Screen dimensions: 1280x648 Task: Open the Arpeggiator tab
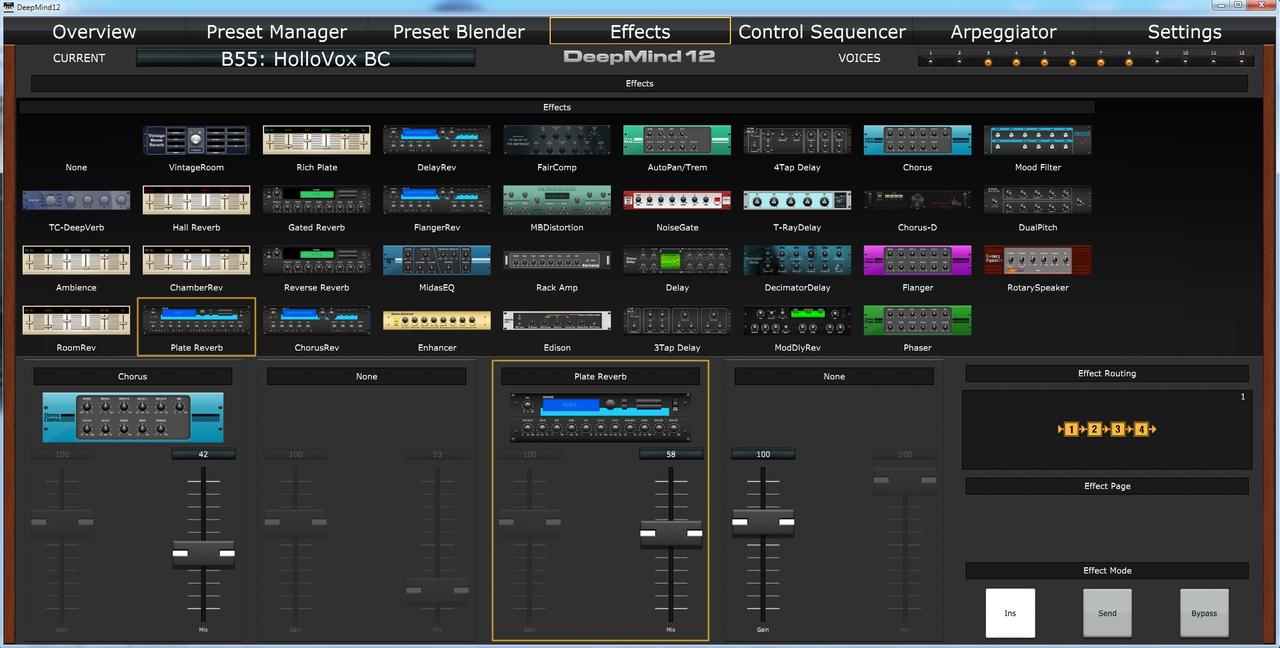pyautogui.click(x=1003, y=31)
